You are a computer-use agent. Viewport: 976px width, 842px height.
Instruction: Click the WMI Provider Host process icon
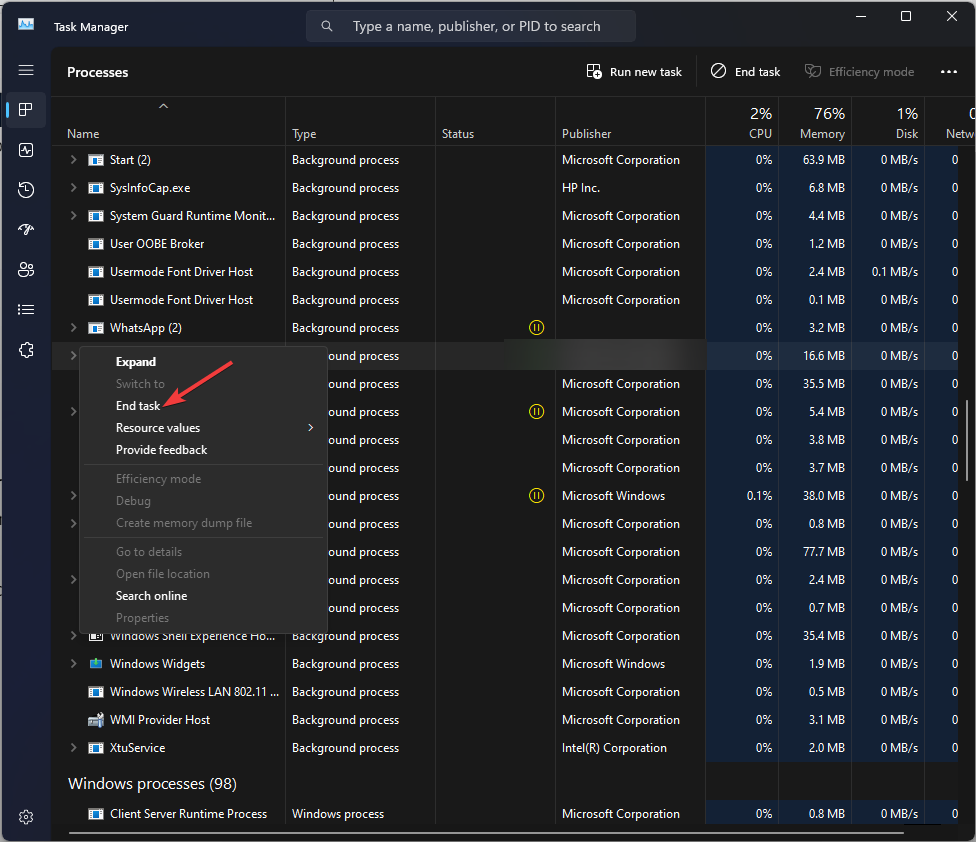pos(96,720)
